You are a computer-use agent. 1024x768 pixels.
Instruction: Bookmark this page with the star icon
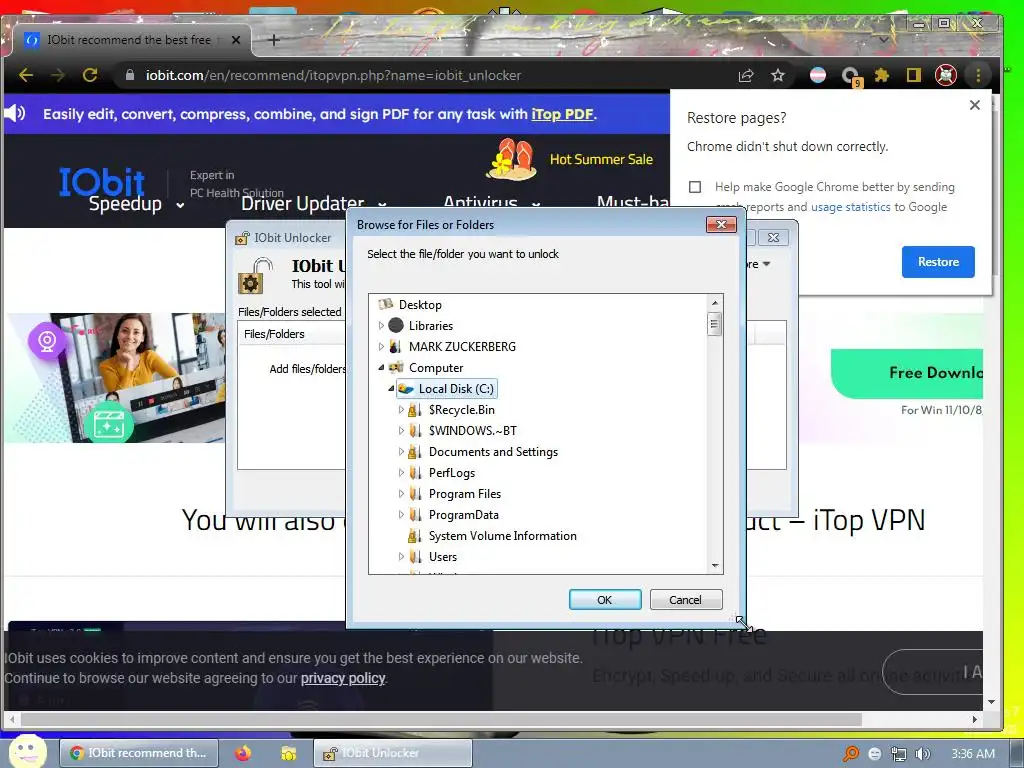pyautogui.click(x=777, y=76)
